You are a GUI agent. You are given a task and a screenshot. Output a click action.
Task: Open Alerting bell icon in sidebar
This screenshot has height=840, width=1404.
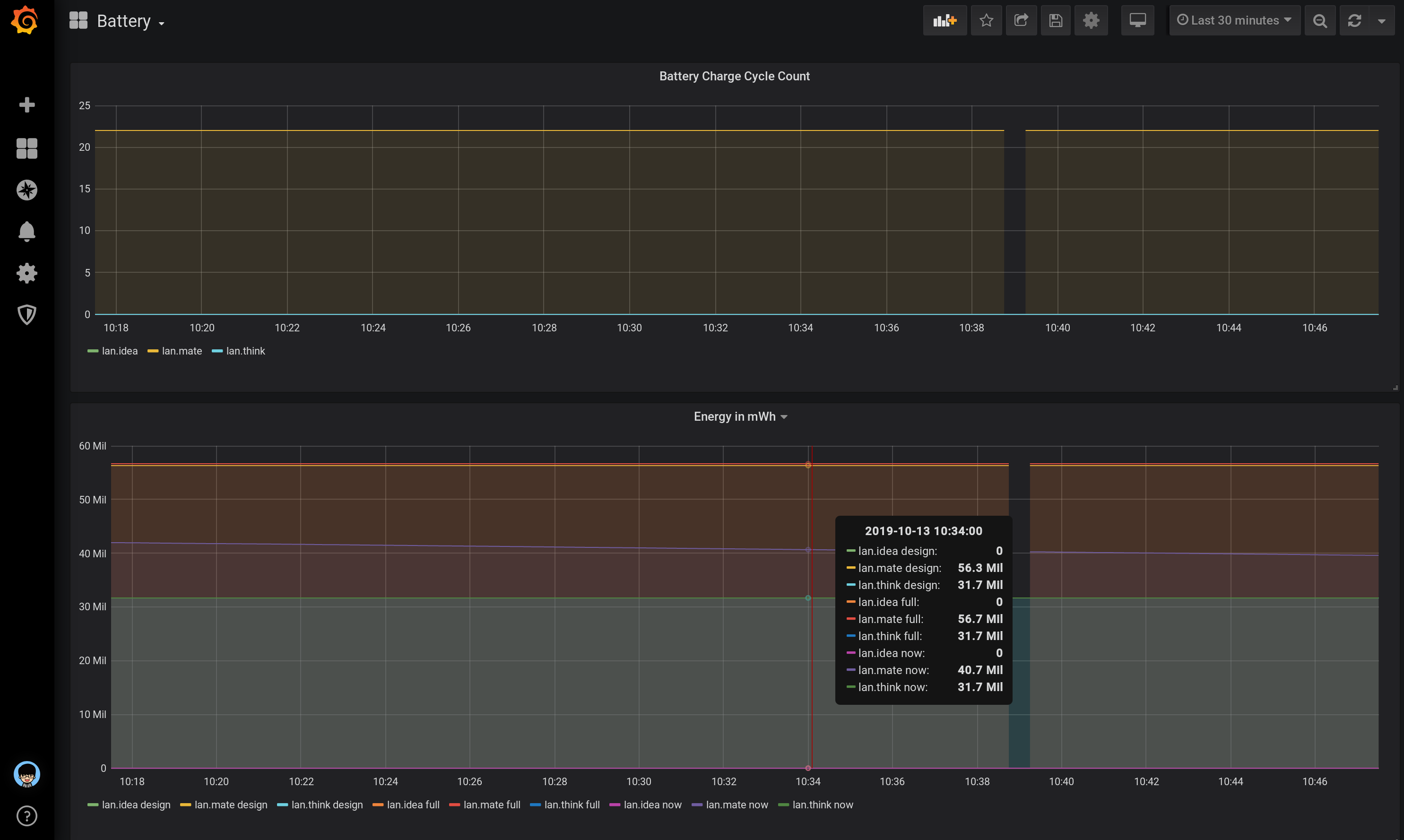(x=26, y=232)
